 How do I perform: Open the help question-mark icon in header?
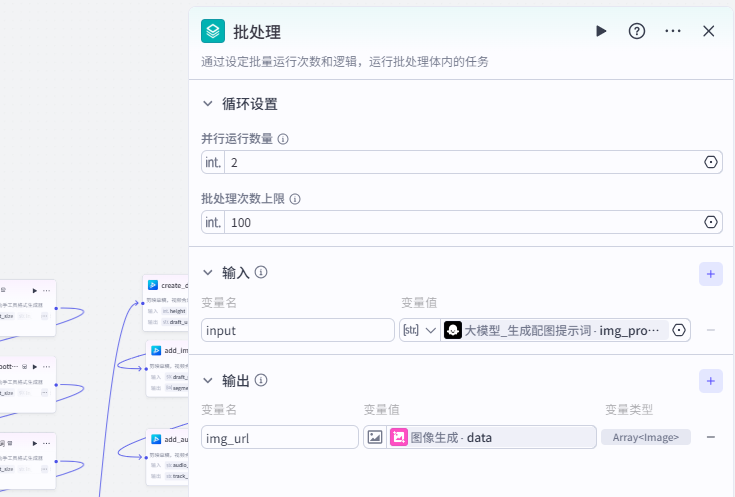coord(637,31)
